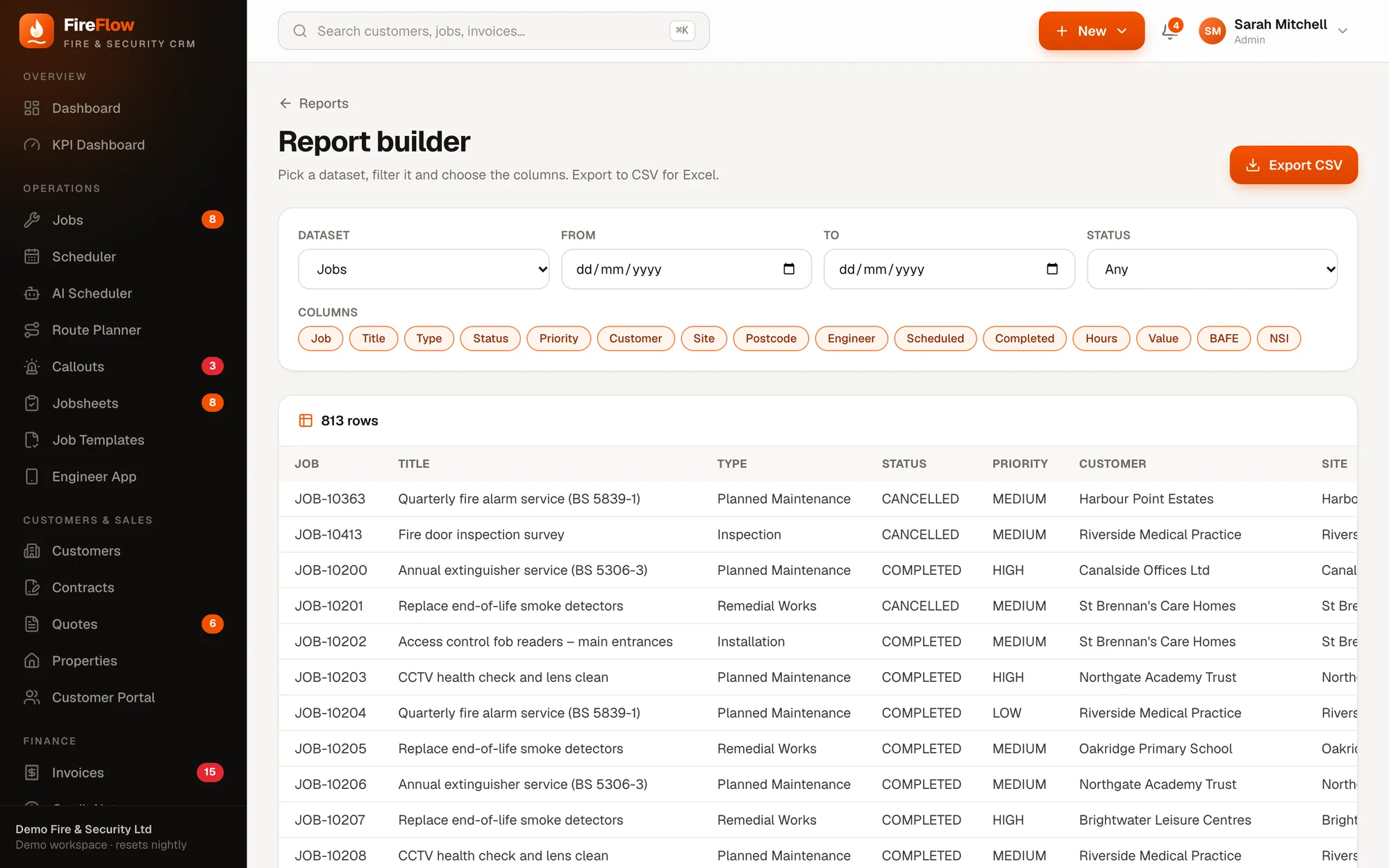Click the Invoices receipt icon
The image size is (1389, 868).
click(x=32, y=773)
